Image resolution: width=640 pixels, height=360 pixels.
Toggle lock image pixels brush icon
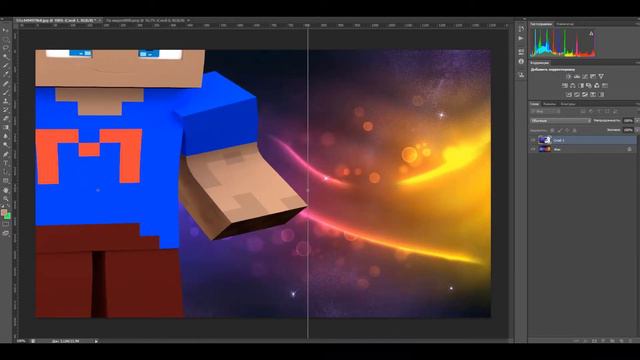click(x=560, y=130)
